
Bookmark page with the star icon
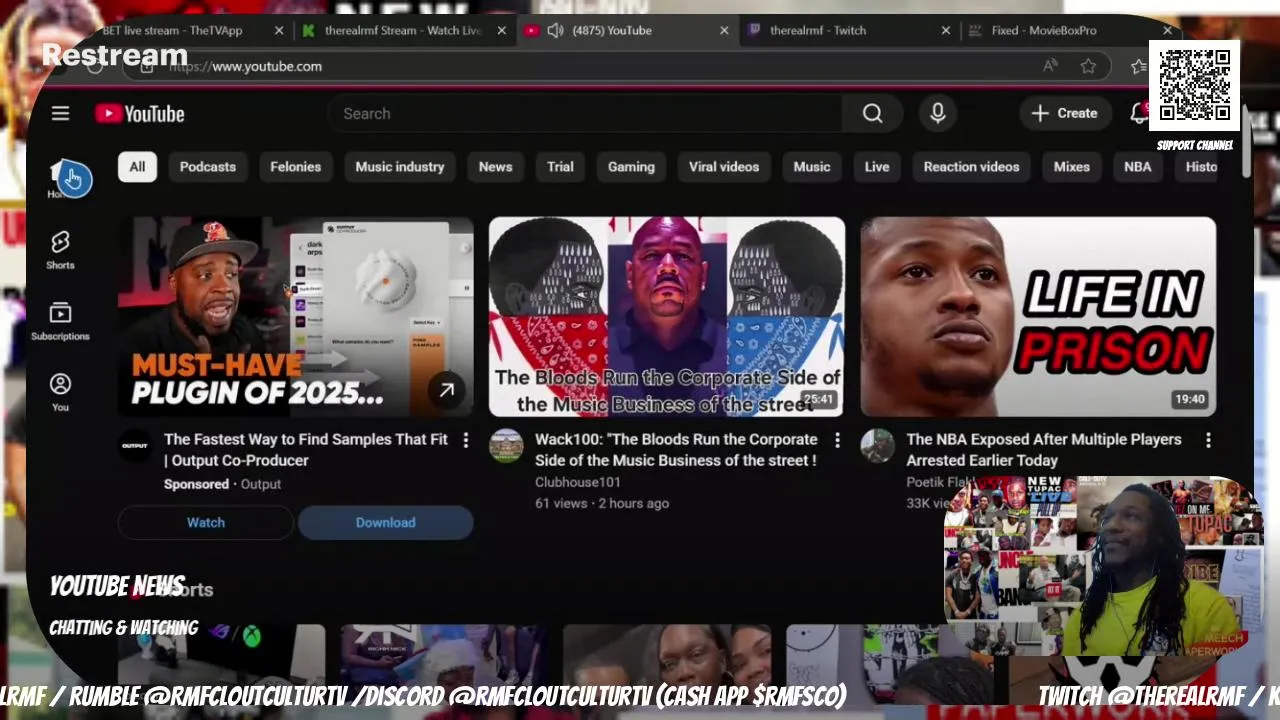[1088, 66]
